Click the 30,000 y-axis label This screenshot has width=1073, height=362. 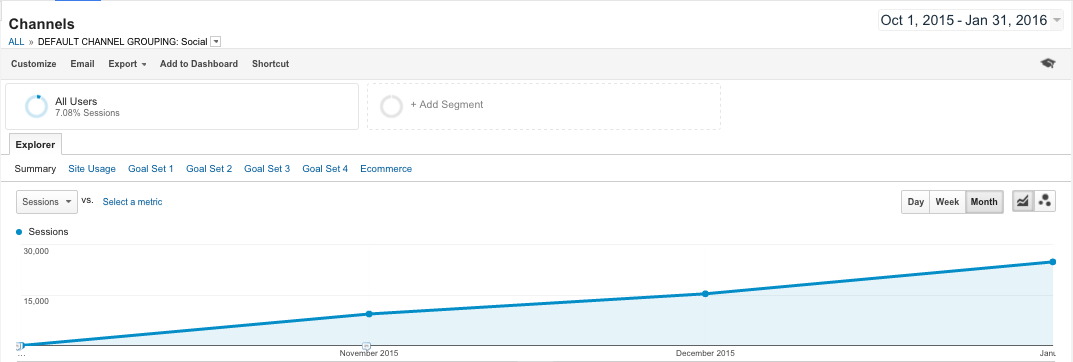36,251
